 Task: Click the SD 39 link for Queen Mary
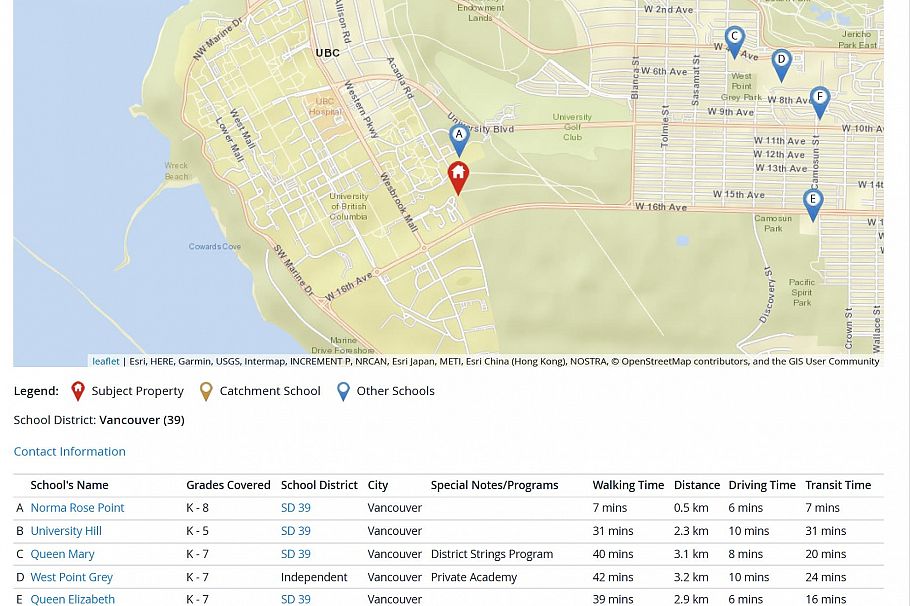[295, 553]
